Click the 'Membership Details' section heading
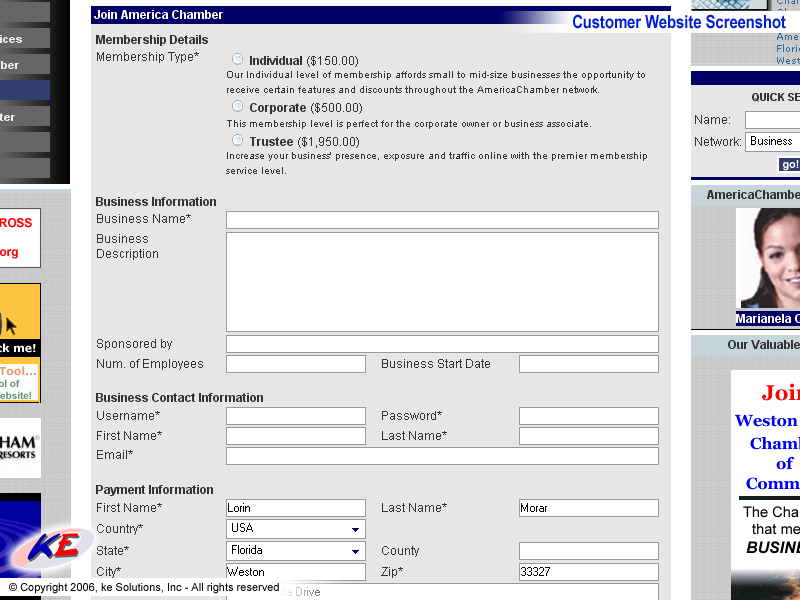The height and width of the screenshot is (600, 800). (152, 40)
